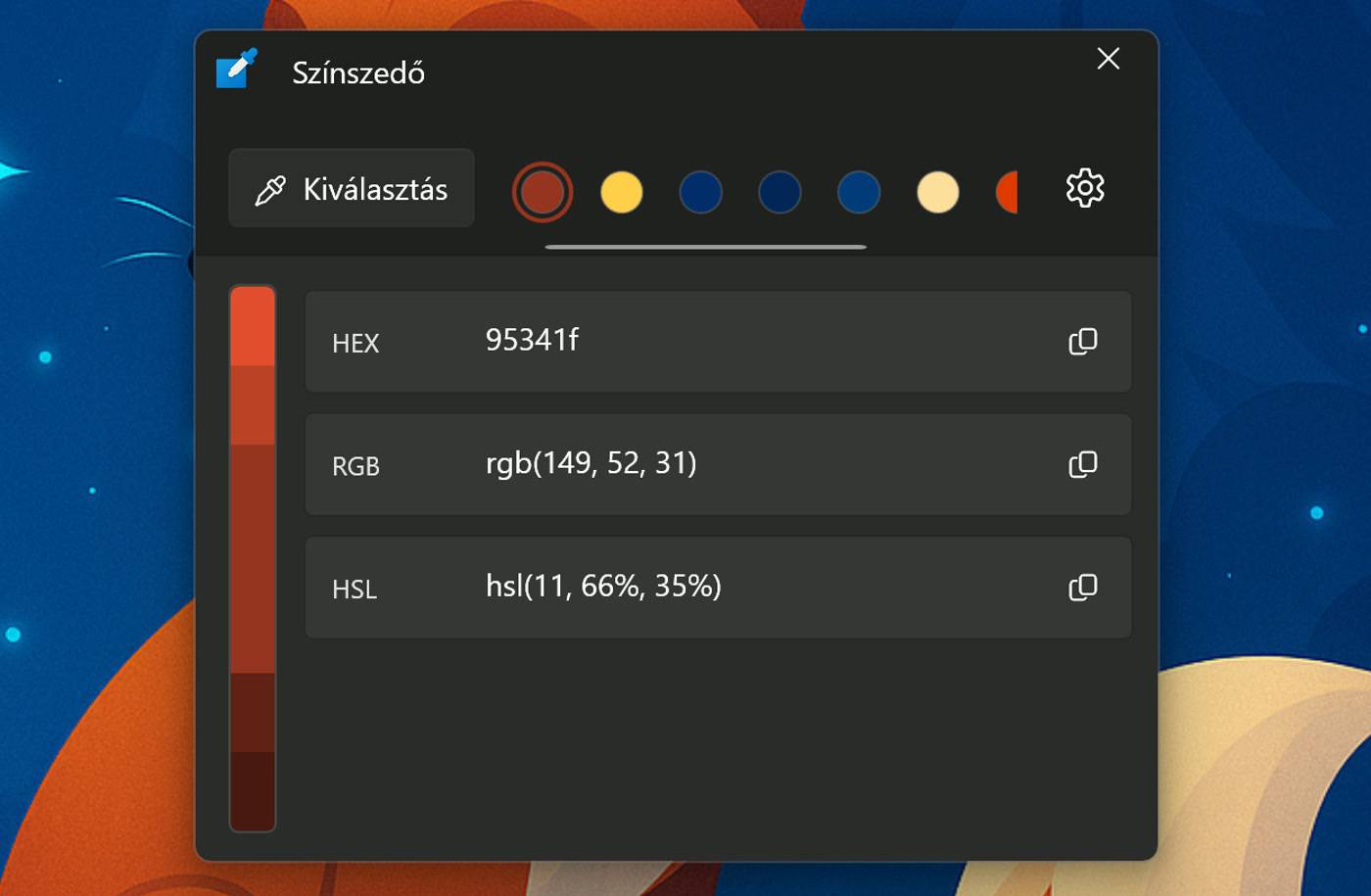Select the partly hidden orange history swatch
The image size is (1371, 896).
(1007, 192)
